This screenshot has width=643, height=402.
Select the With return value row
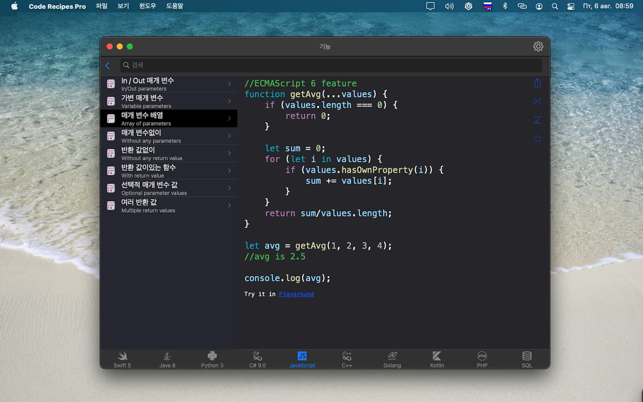click(x=169, y=171)
